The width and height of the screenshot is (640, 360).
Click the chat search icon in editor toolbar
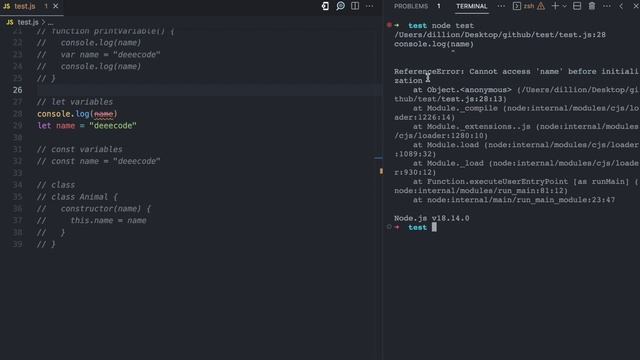pyautogui.click(x=340, y=6)
